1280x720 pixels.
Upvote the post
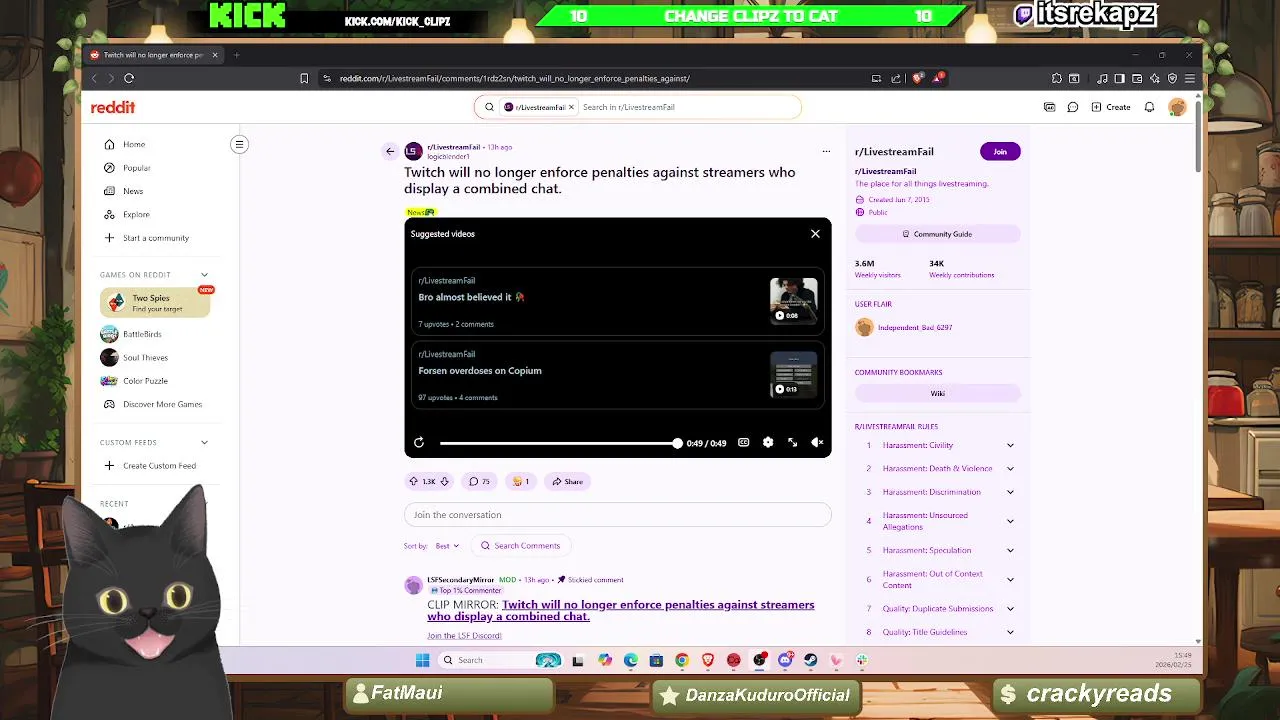[414, 481]
